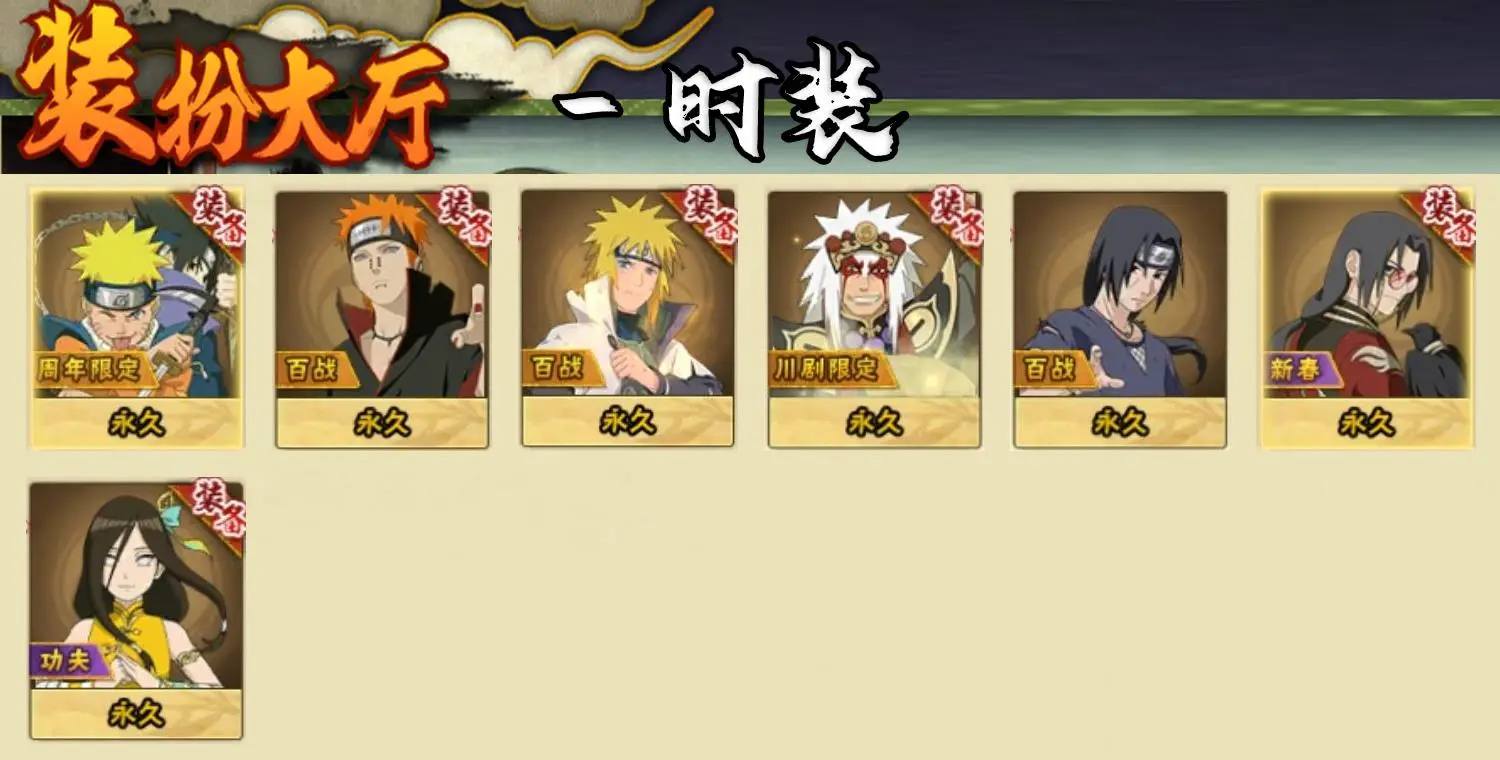
Task: Choose the Minato 百战 costume portrait
Action: [x=628, y=318]
